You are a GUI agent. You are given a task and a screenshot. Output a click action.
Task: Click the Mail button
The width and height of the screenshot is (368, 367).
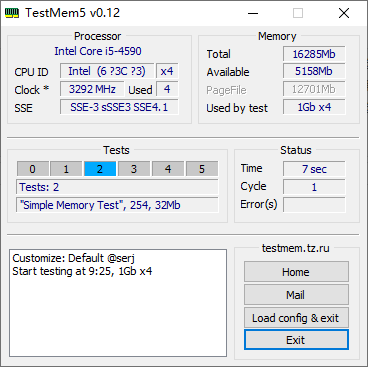point(296,295)
